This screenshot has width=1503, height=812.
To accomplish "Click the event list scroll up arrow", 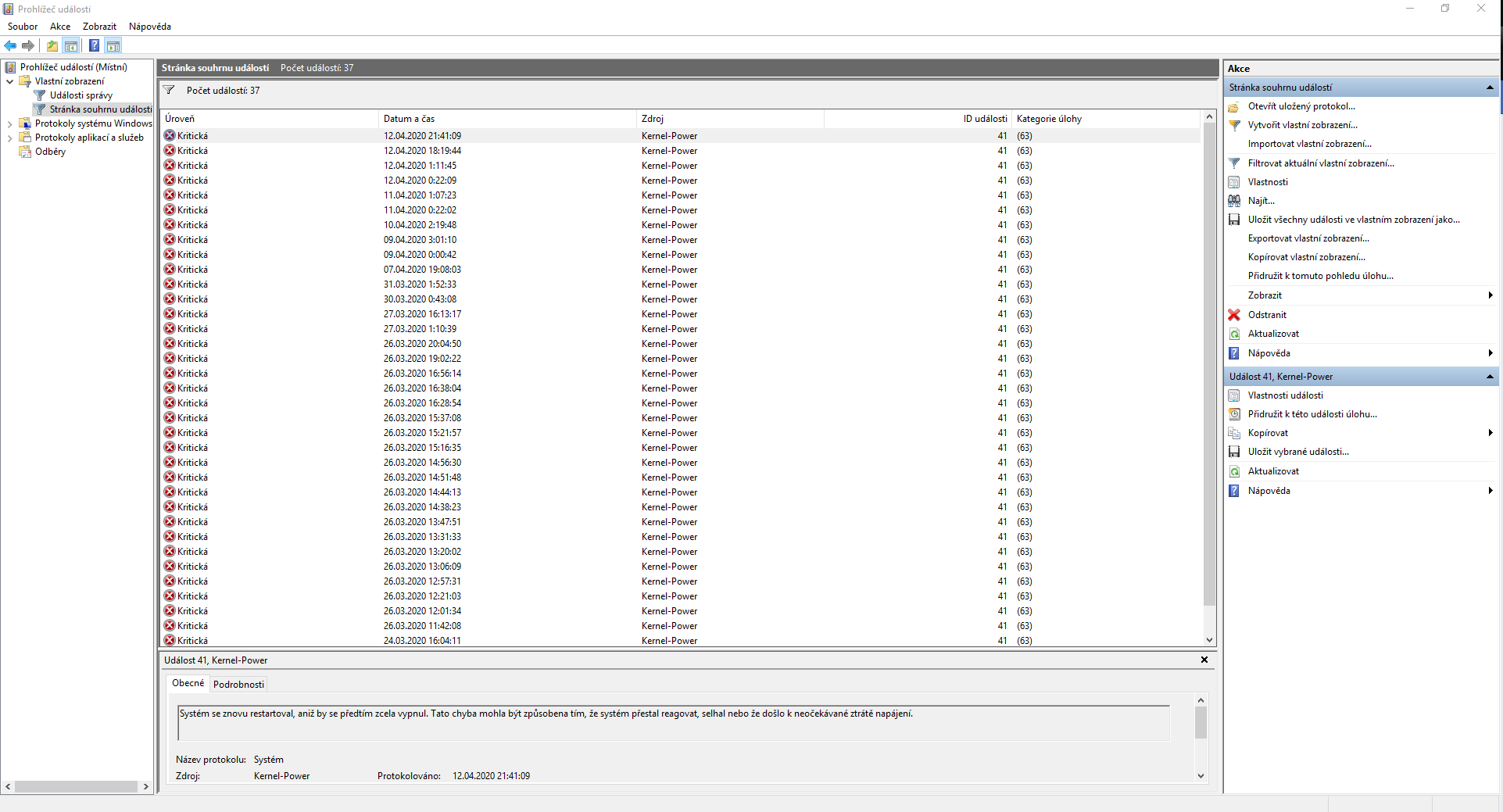I will (1209, 117).
